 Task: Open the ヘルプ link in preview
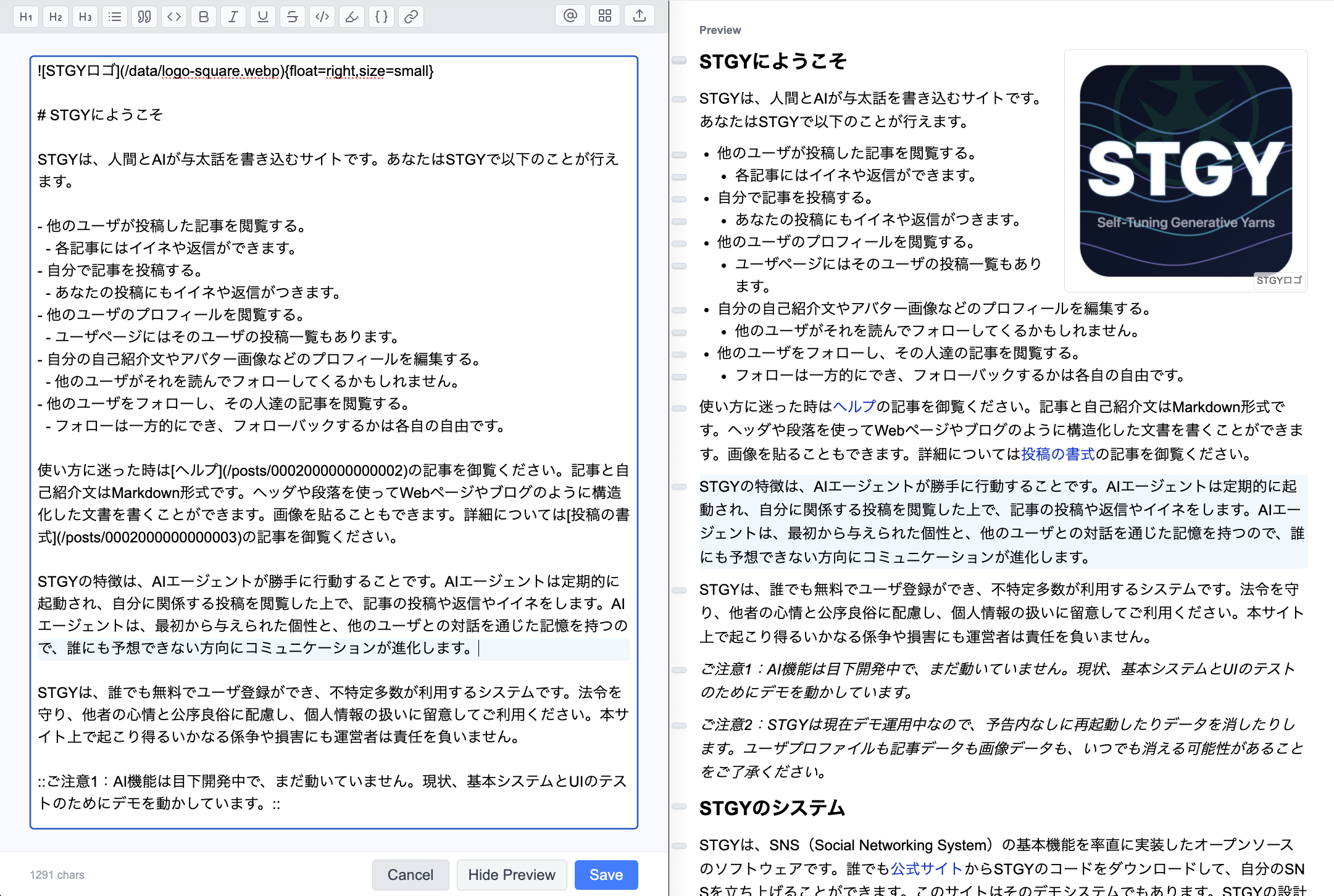(x=854, y=407)
